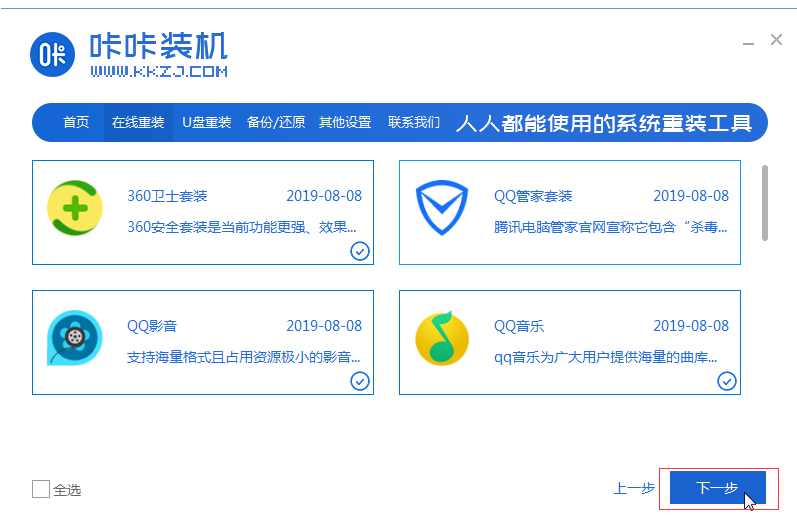Click the QQ音乐 title text
Viewport: 797px width, 525px height.
click(x=519, y=326)
